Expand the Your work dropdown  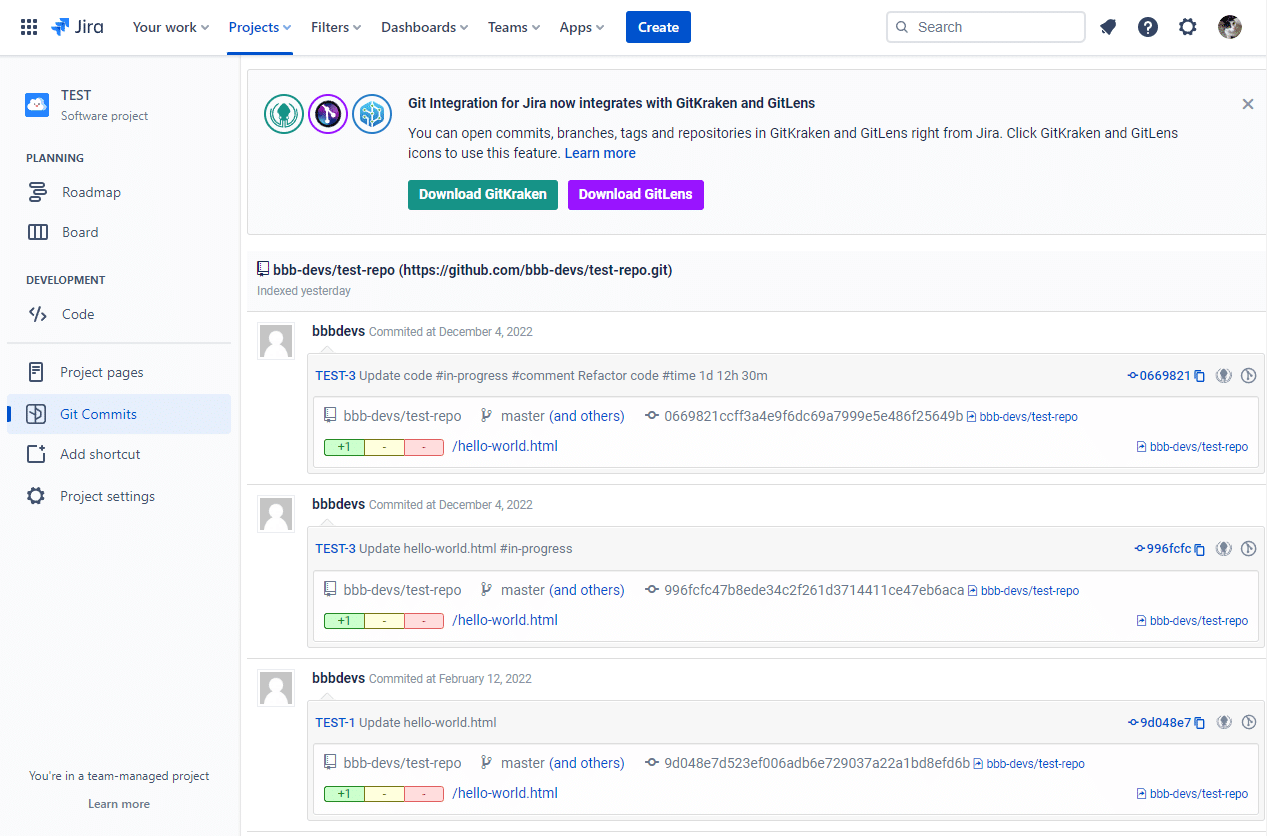tap(171, 27)
